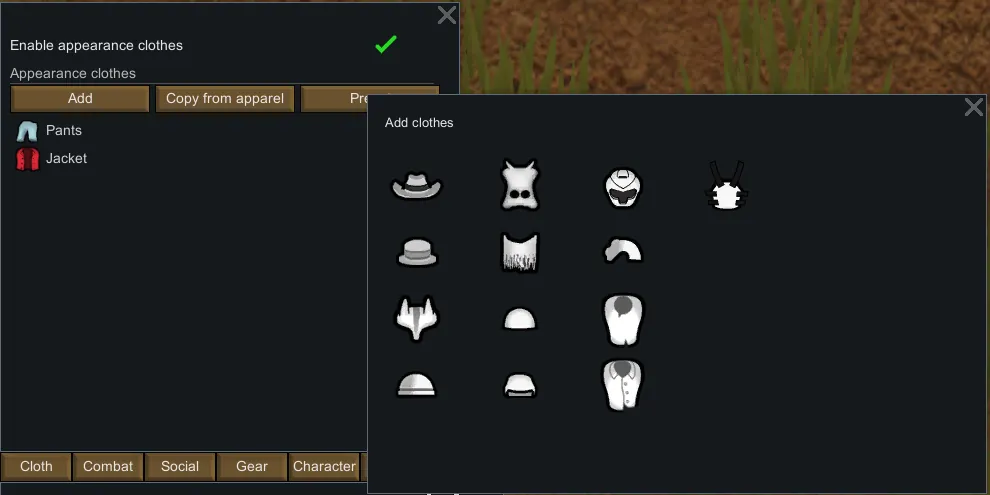This screenshot has width=990, height=495.
Task: Choose the button-down shirt icon
Action: [623, 385]
